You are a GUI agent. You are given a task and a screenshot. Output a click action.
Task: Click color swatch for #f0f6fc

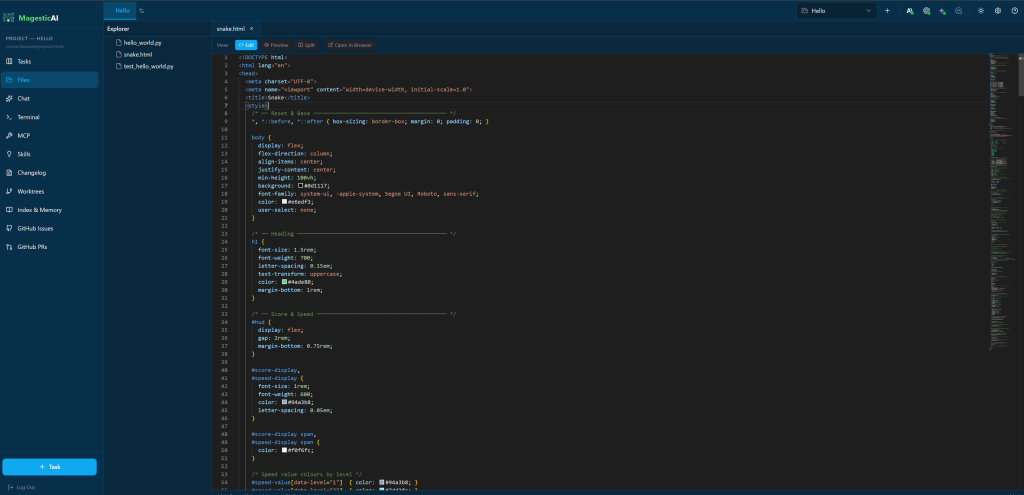[285, 450]
